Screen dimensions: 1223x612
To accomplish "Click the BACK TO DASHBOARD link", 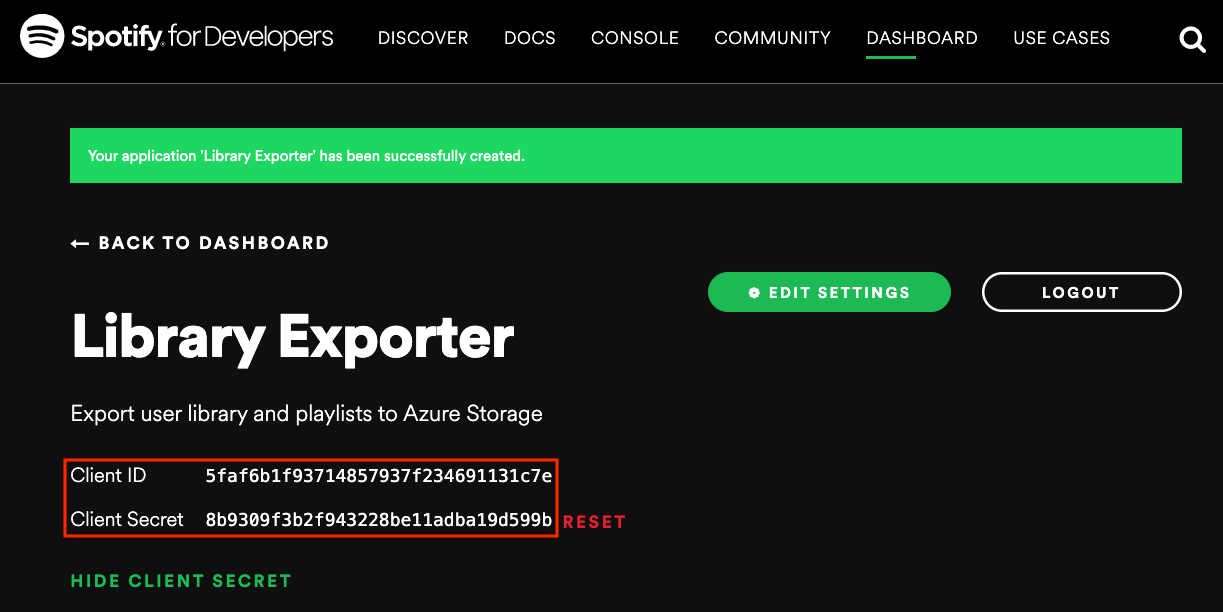I will (x=200, y=243).
